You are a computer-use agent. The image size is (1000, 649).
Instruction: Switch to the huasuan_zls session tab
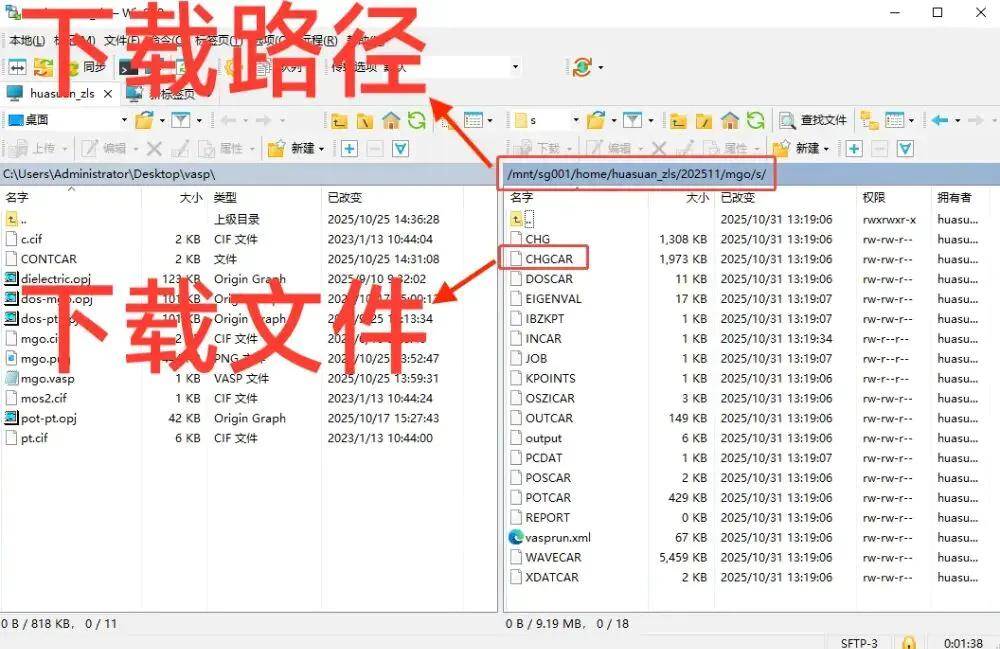tap(60, 93)
